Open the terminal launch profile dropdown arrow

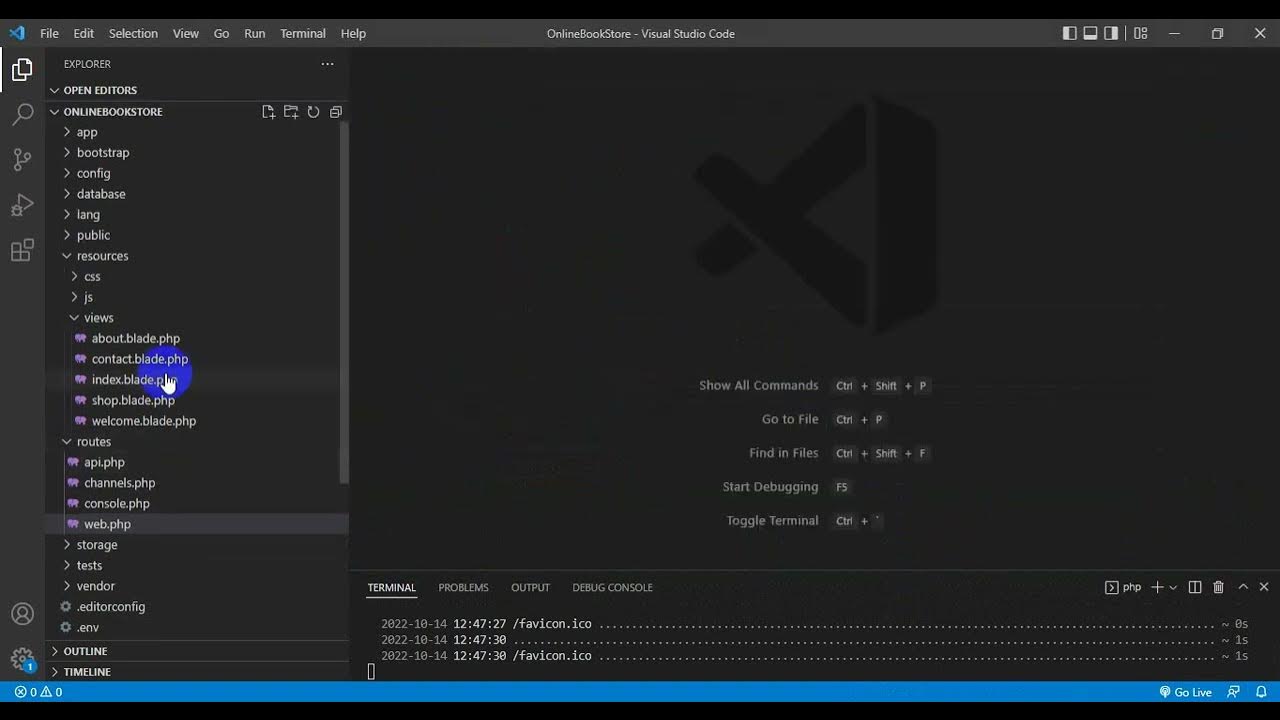[x=1173, y=587]
